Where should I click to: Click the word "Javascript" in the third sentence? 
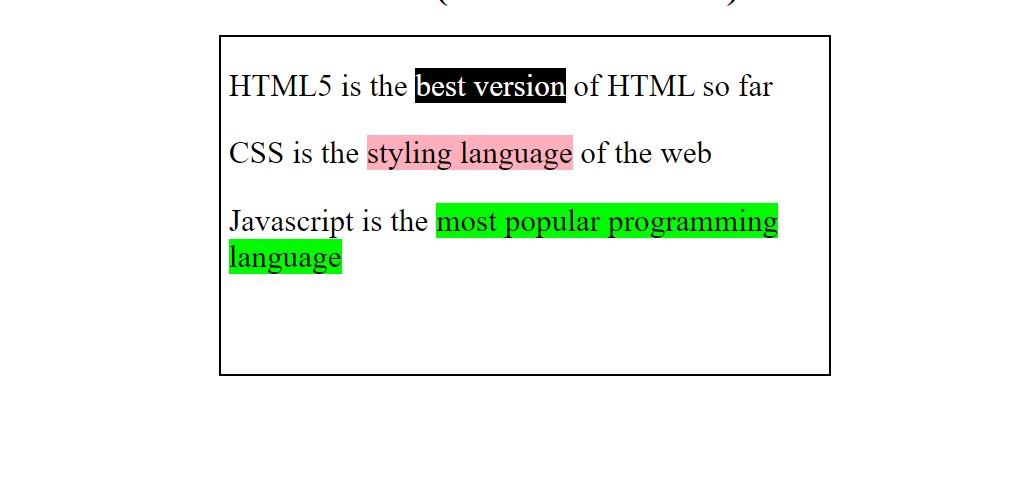click(291, 221)
